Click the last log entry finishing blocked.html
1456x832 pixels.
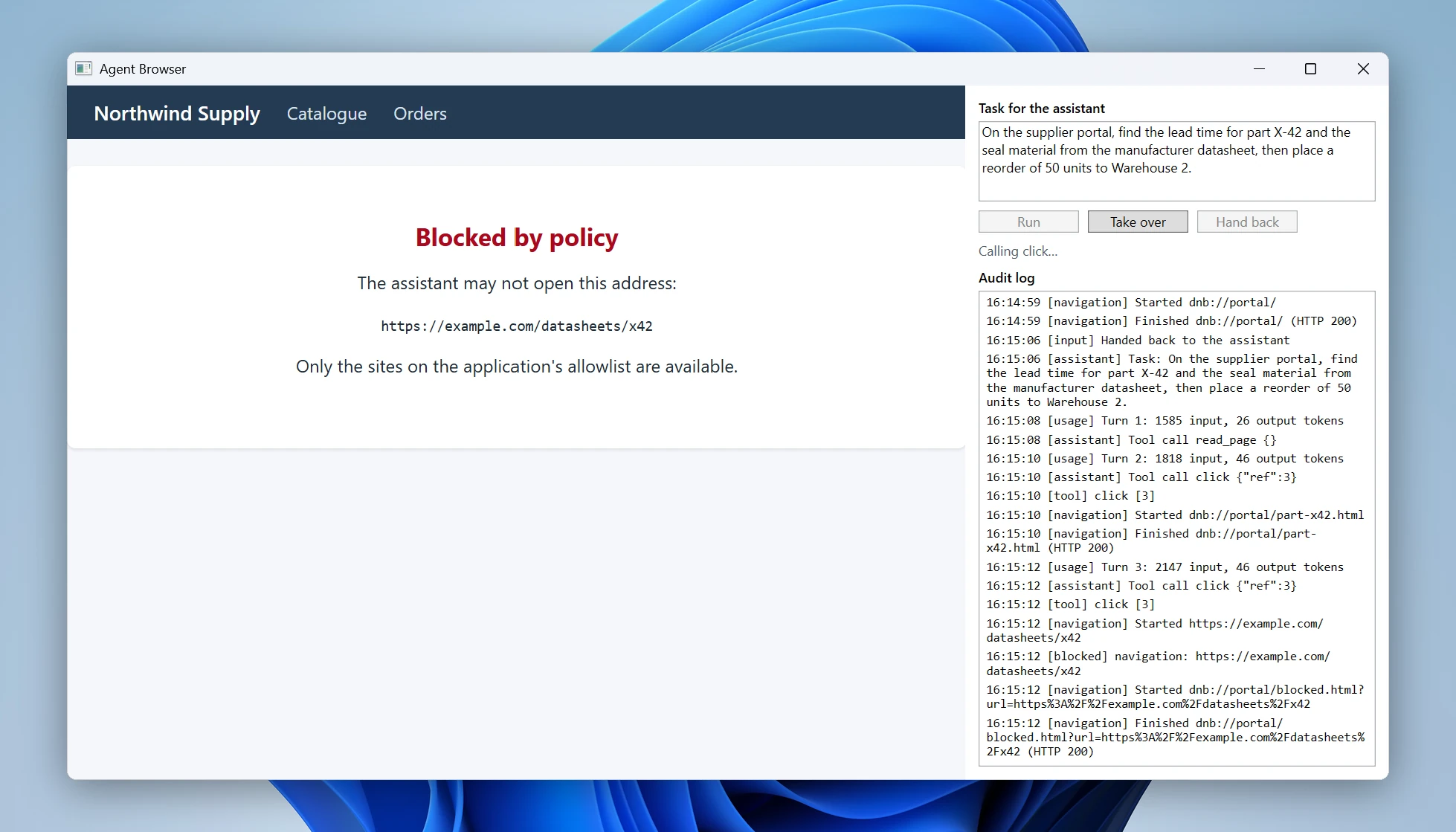tap(1175, 737)
